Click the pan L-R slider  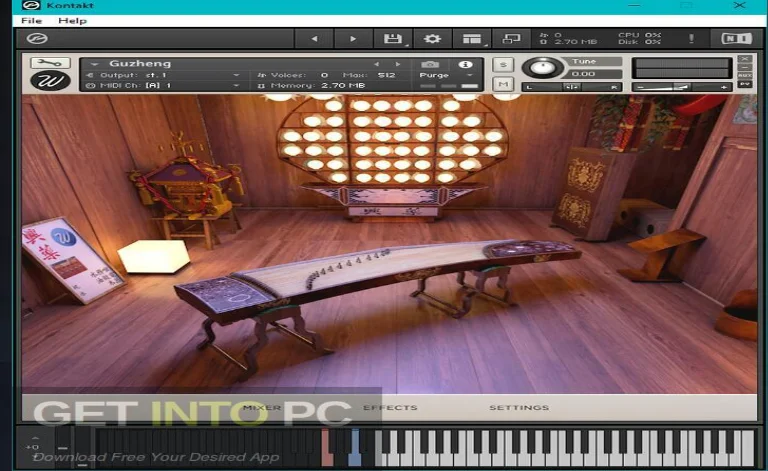pyautogui.click(x=572, y=87)
